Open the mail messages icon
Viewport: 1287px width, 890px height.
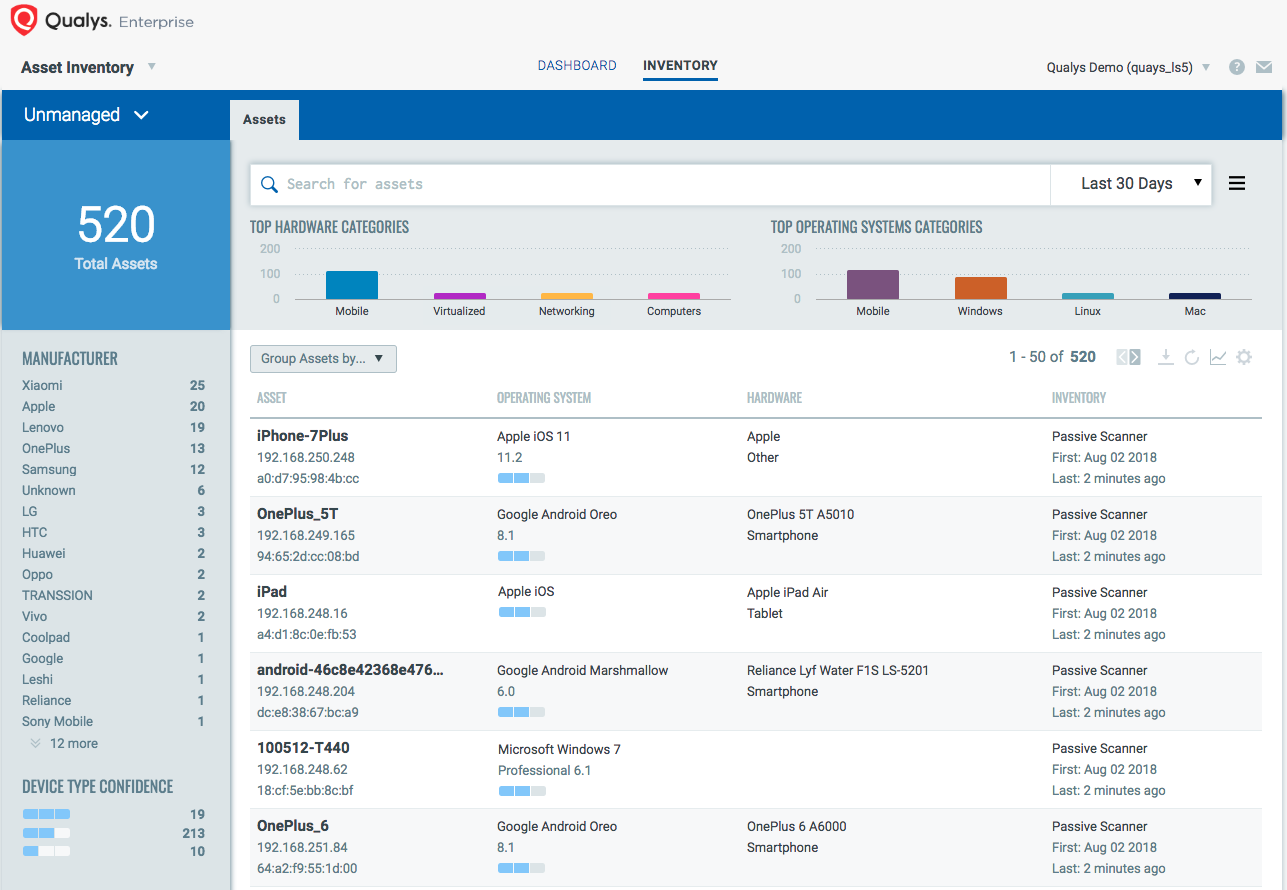[x=1264, y=67]
